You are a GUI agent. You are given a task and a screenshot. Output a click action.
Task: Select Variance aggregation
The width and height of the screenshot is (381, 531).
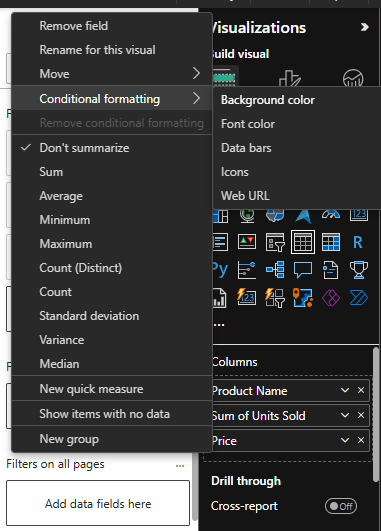(x=112, y=340)
